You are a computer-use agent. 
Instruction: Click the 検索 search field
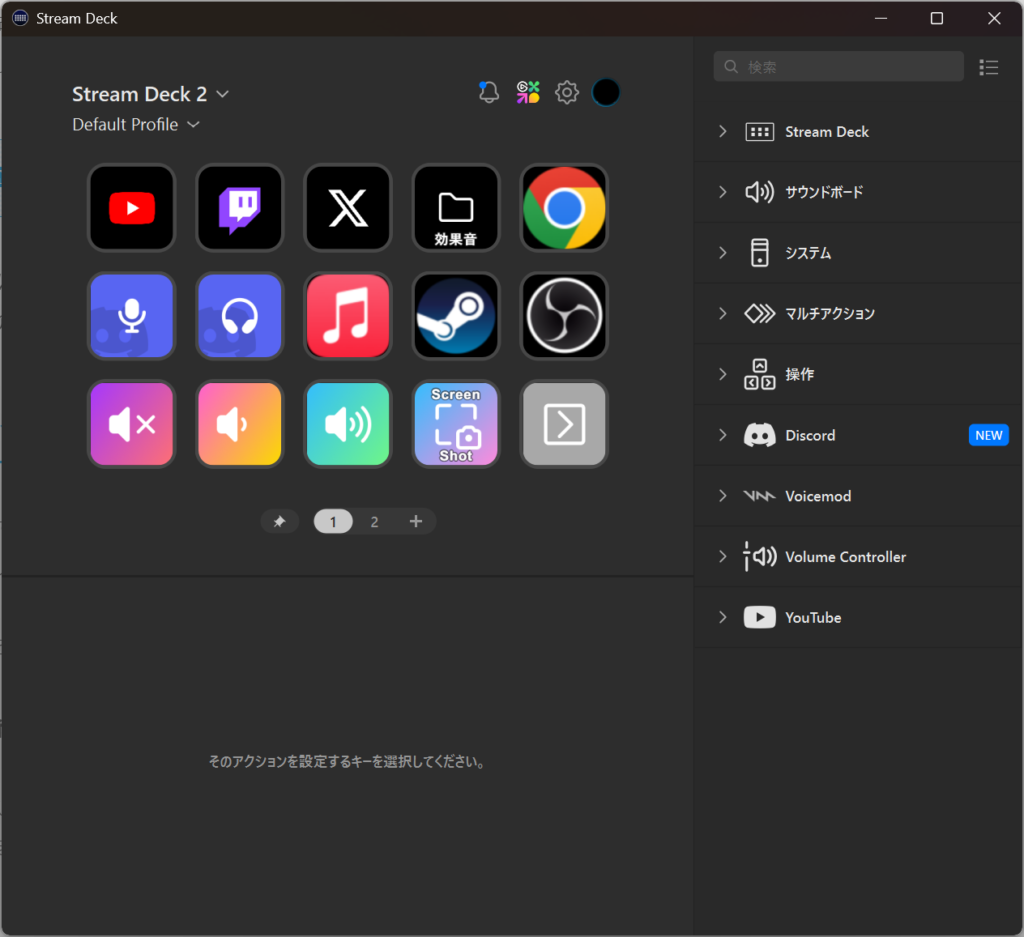coord(838,67)
